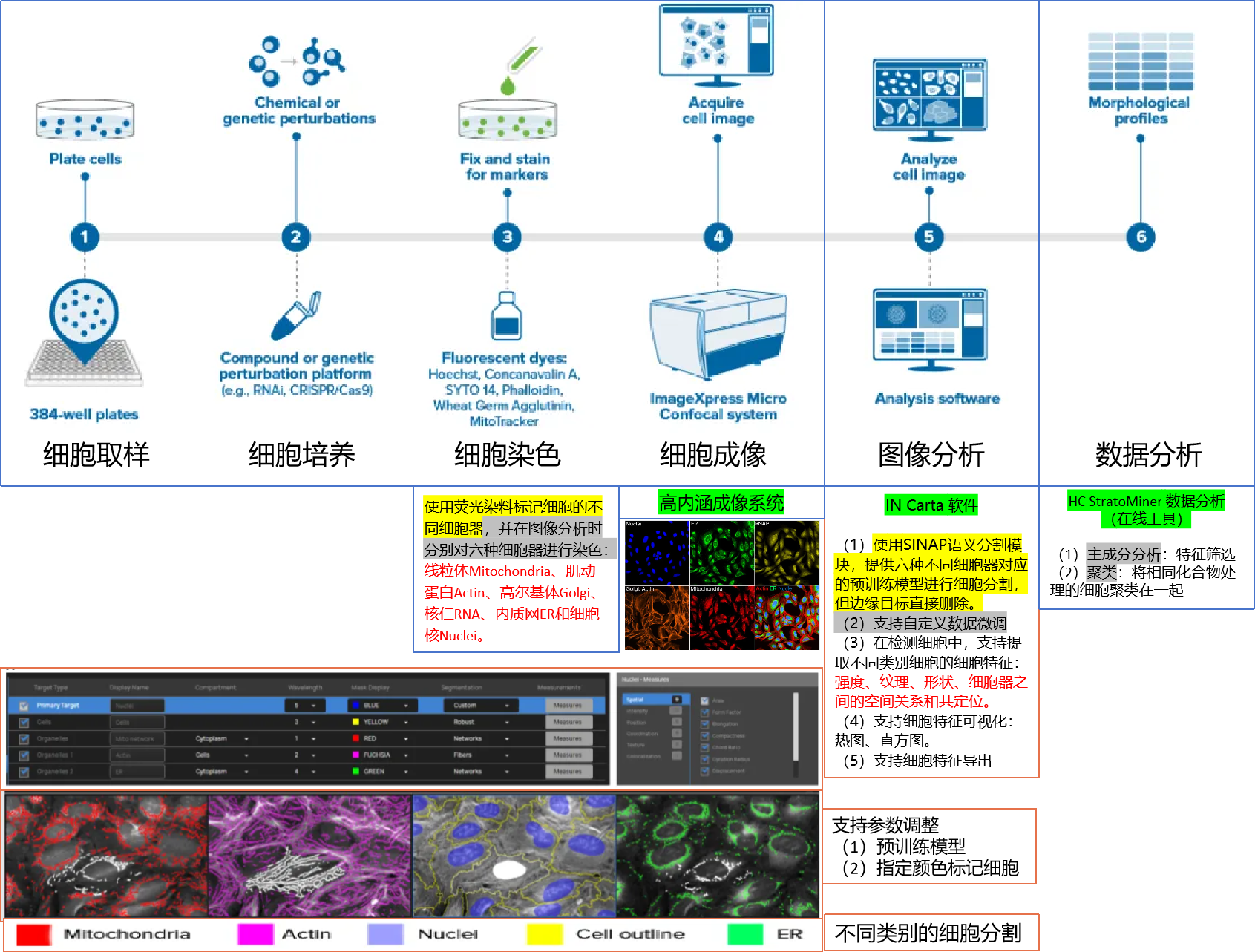Screen dimensions: 1255x952
Task: Click the compound tube icon under step 2
Action: [296, 316]
